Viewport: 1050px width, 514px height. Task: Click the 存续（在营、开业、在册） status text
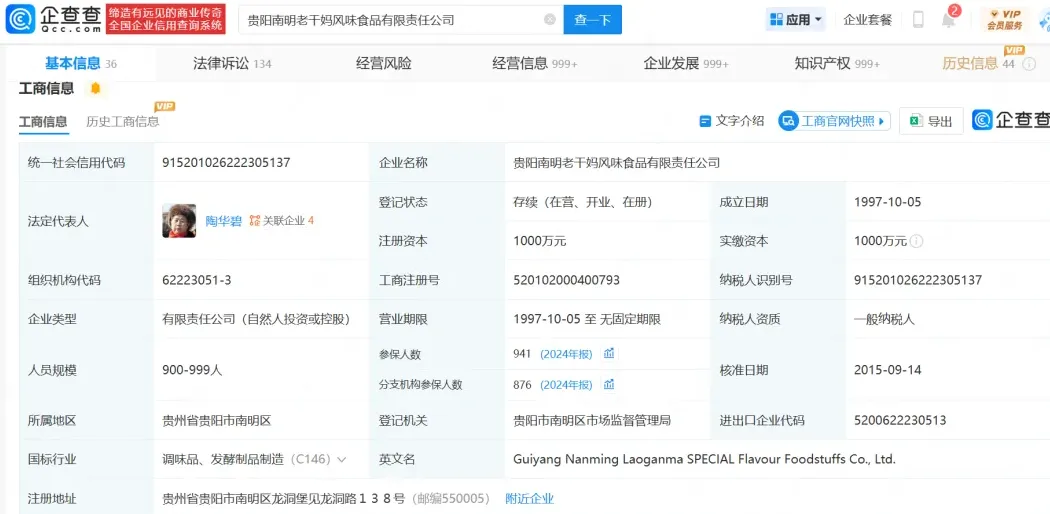(x=583, y=201)
